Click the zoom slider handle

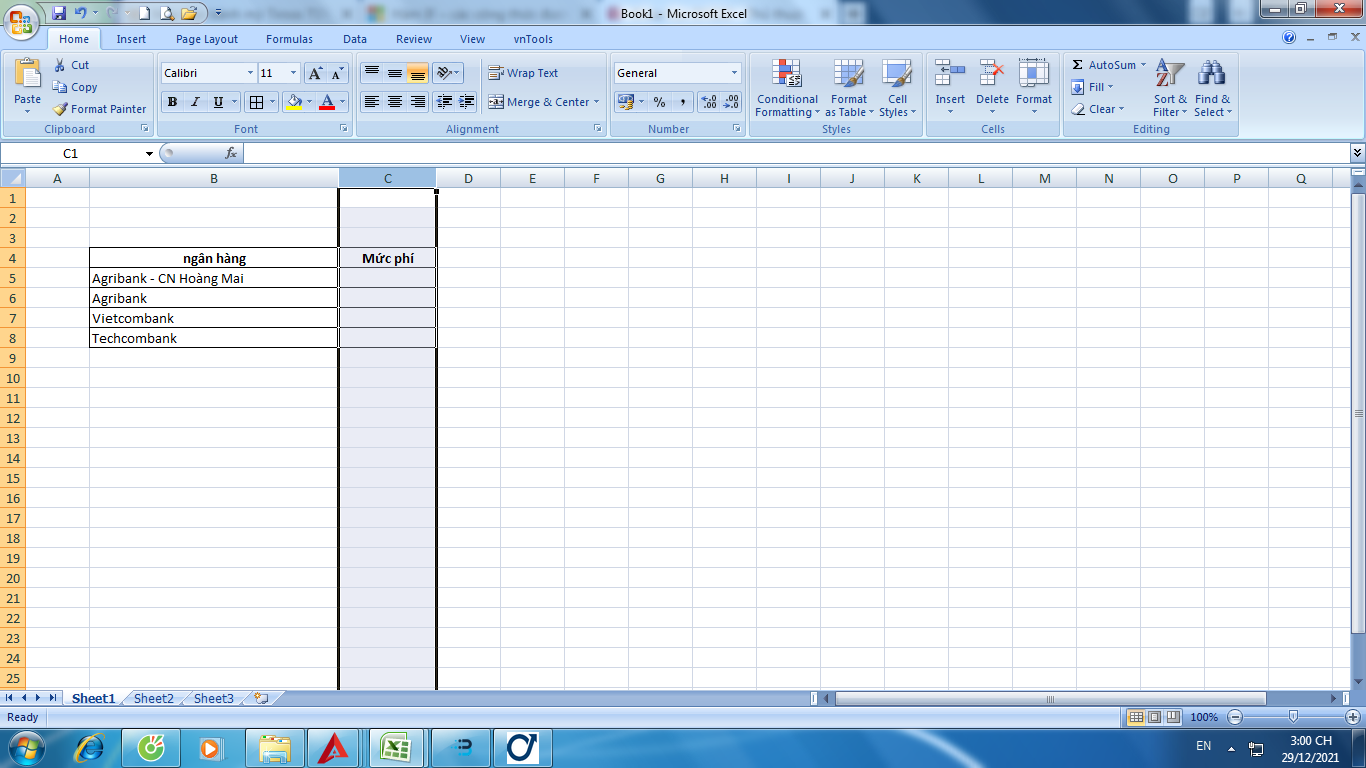[x=1293, y=717]
